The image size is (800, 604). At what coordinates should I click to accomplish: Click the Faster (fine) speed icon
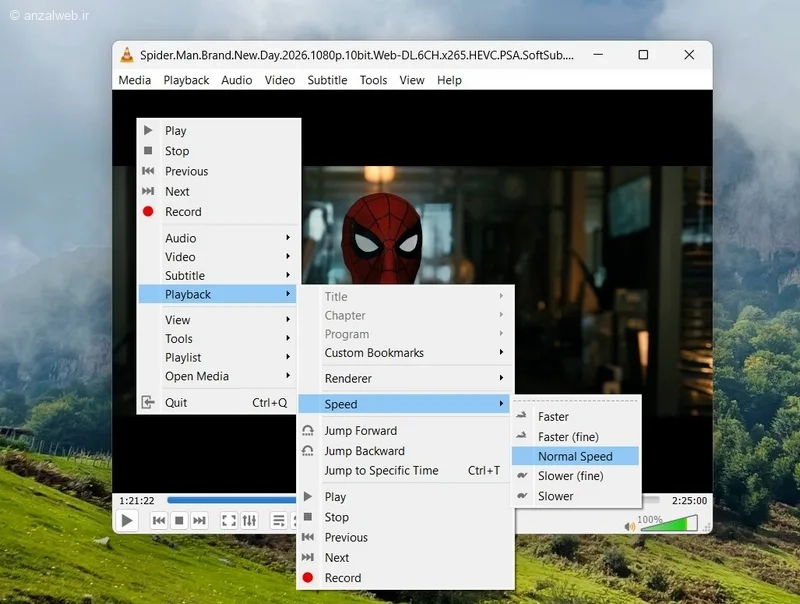click(x=521, y=436)
